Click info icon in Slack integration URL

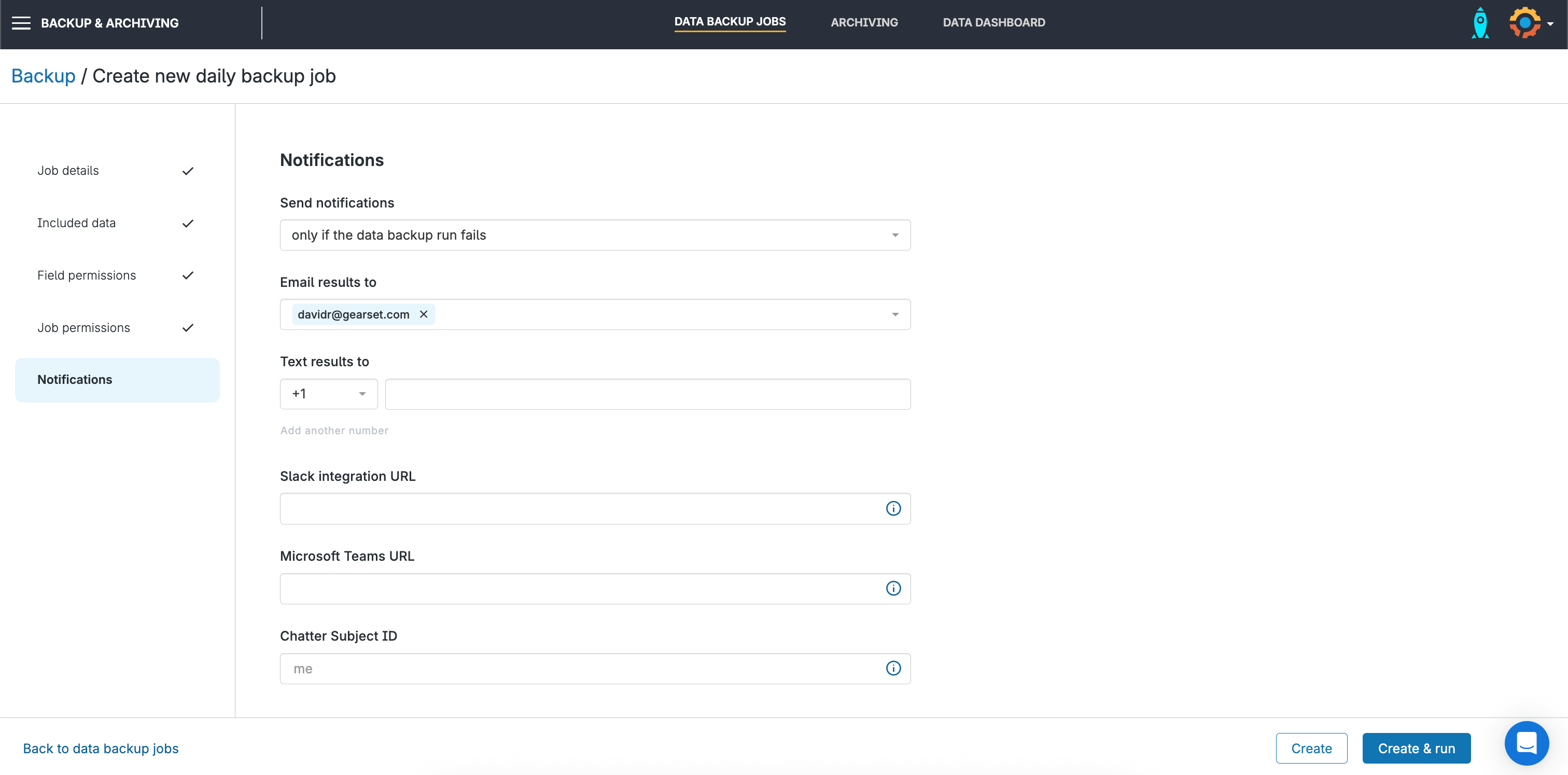[893, 508]
